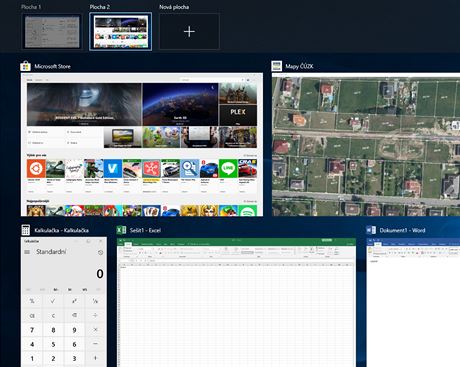Screen dimensions: 460x367
Task: Open the blue V app tile in Store
Action: [x=113, y=168]
